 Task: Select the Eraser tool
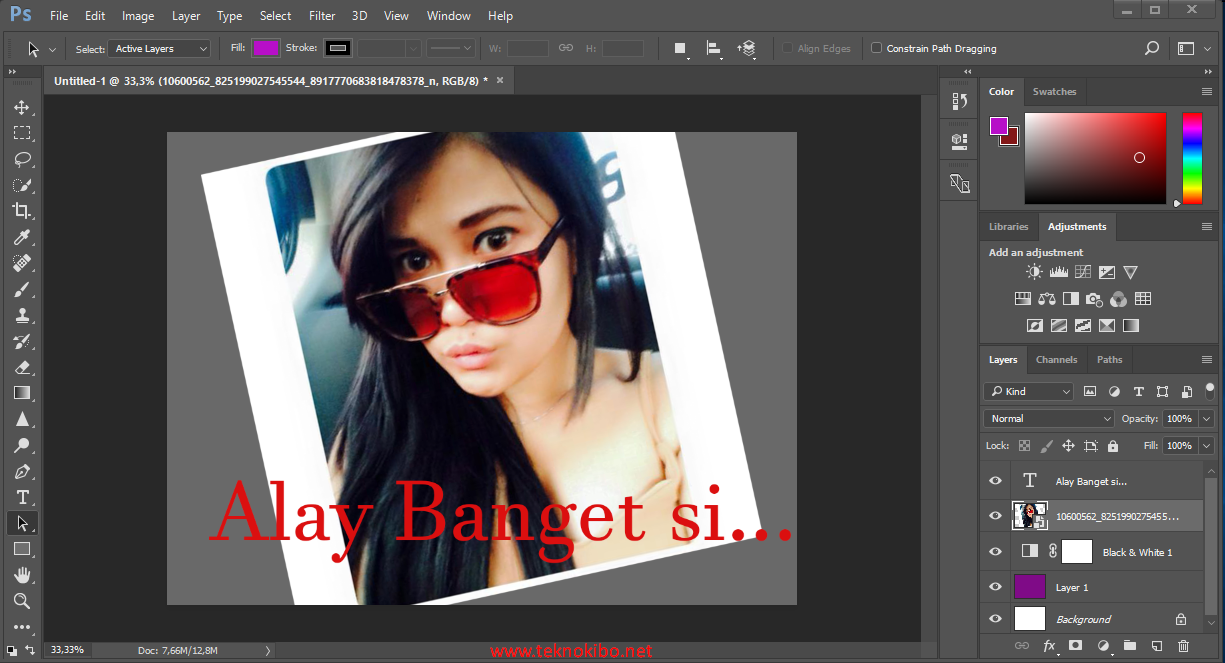coord(22,367)
